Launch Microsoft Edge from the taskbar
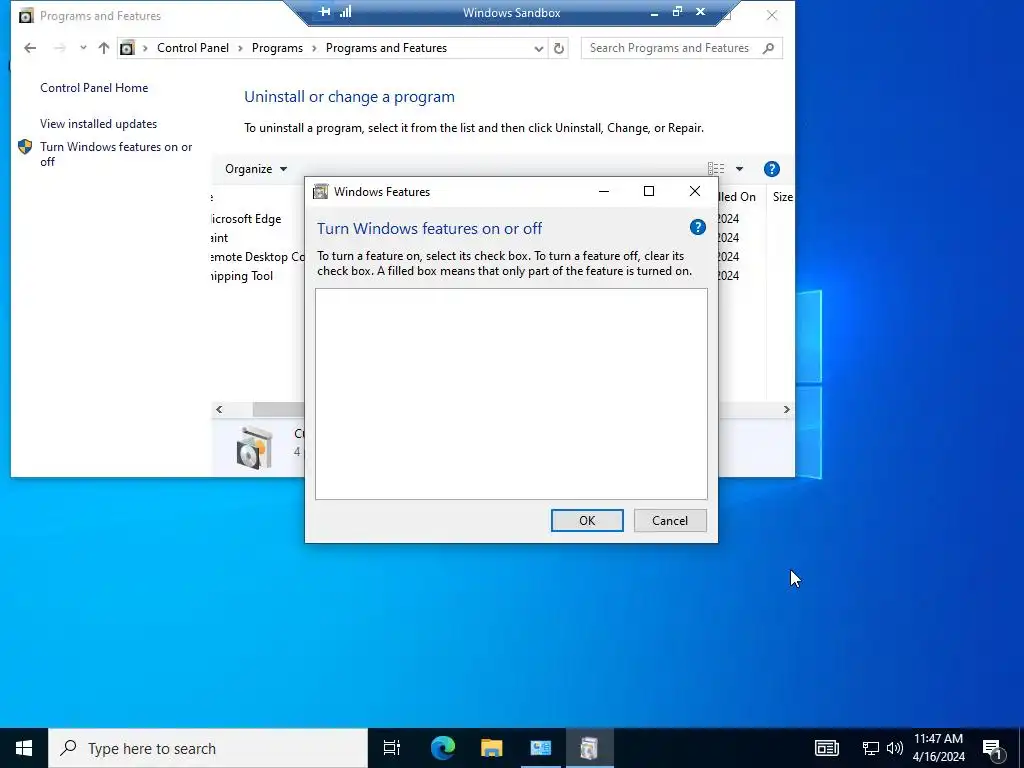Image resolution: width=1024 pixels, height=768 pixels. pos(442,748)
